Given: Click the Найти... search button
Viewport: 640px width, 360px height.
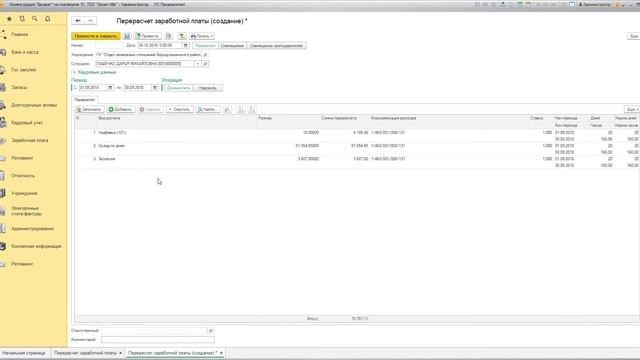Looking at the screenshot, I should pyautogui.click(x=207, y=109).
